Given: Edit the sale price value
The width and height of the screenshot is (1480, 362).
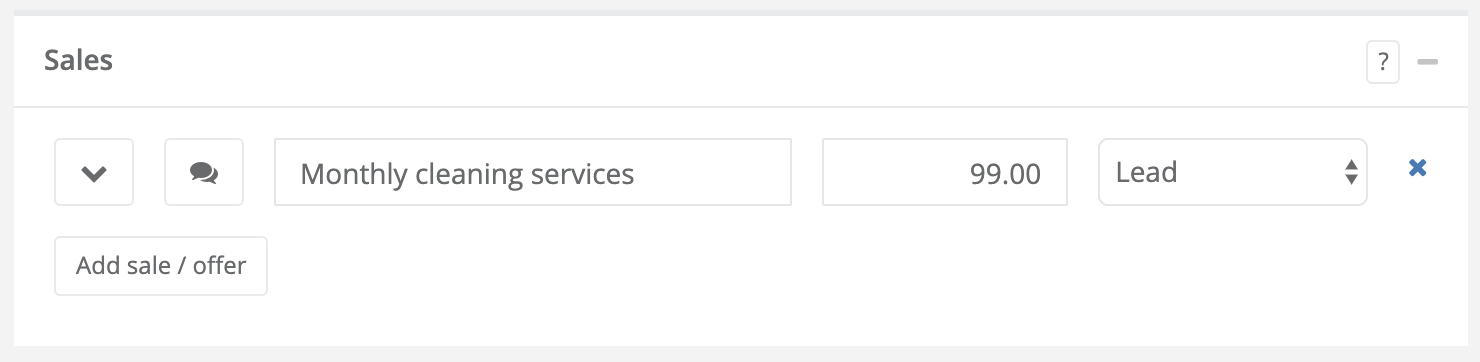Looking at the screenshot, I should [x=945, y=172].
